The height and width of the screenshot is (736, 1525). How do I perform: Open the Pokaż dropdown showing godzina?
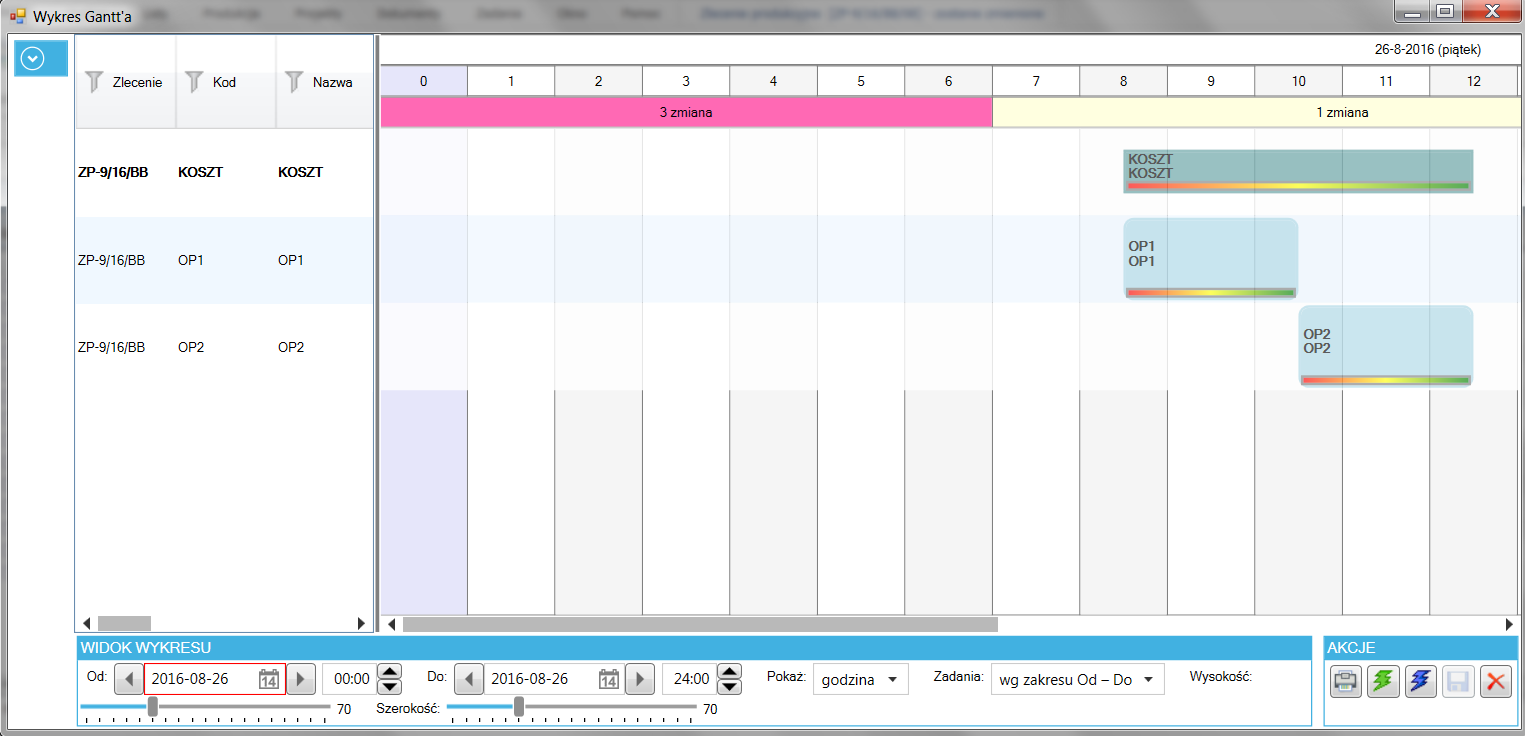coord(860,679)
